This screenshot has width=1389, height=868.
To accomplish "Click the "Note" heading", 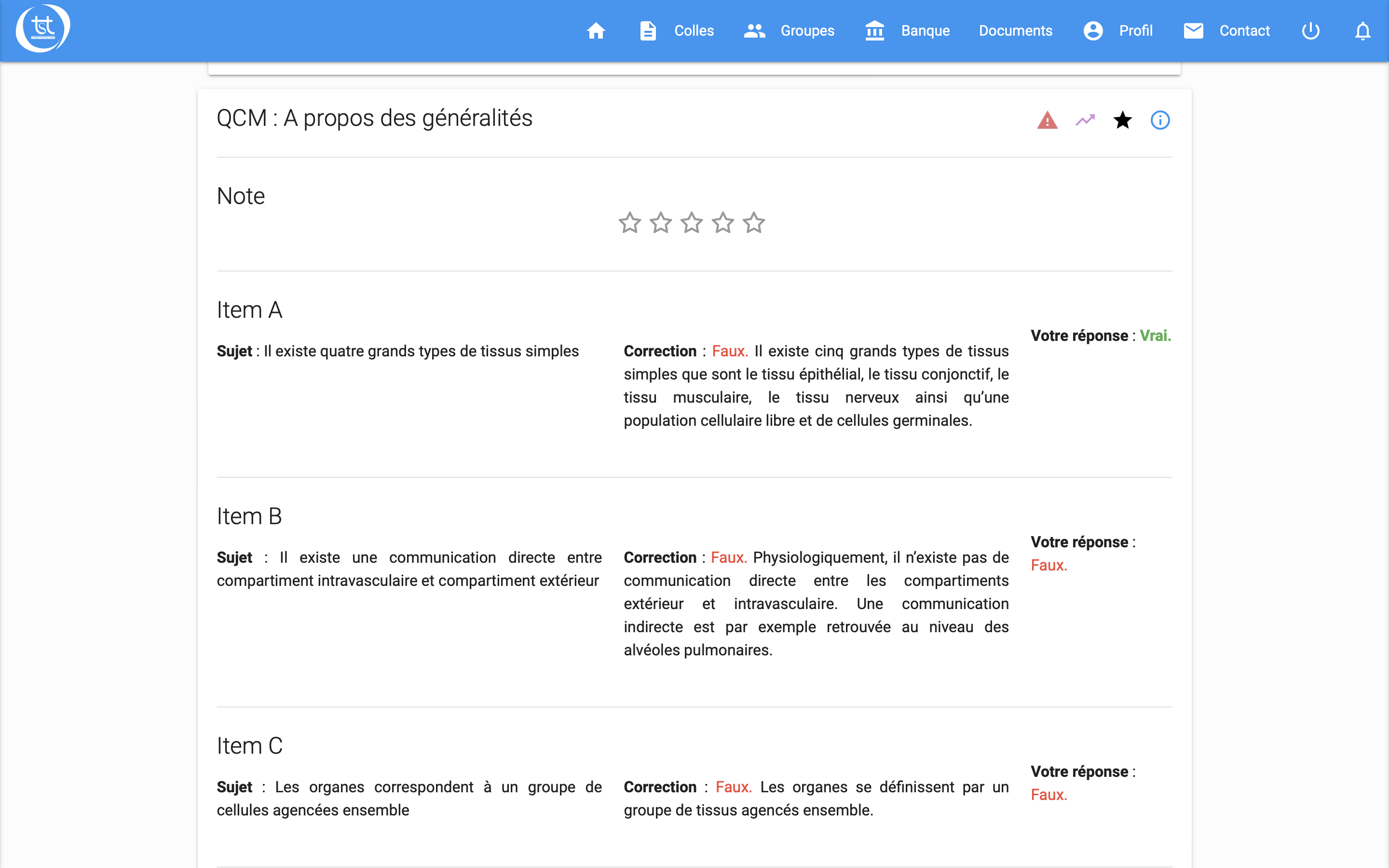I will [241, 196].
